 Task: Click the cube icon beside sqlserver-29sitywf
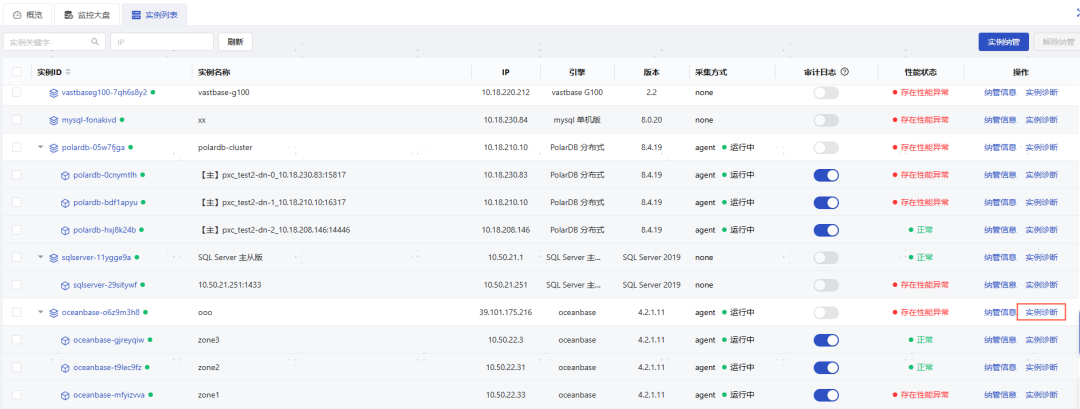pyautogui.click(x=66, y=285)
